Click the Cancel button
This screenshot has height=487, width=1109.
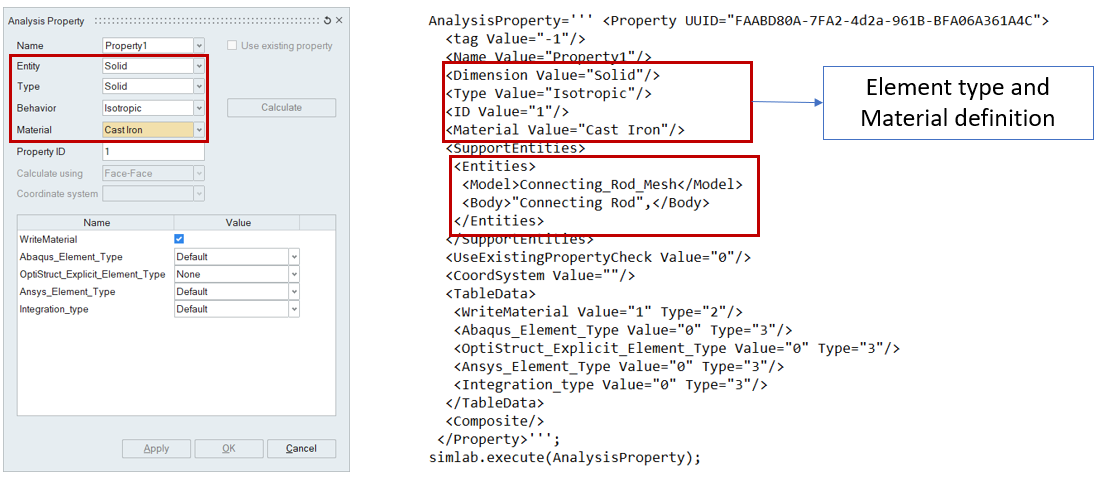pyautogui.click(x=301, y=449)
